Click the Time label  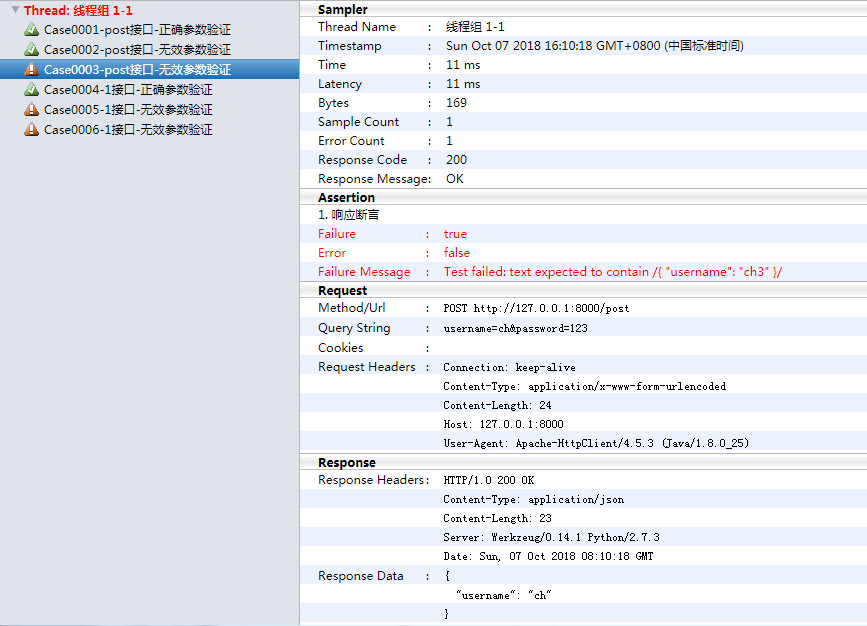click(332, 65)
